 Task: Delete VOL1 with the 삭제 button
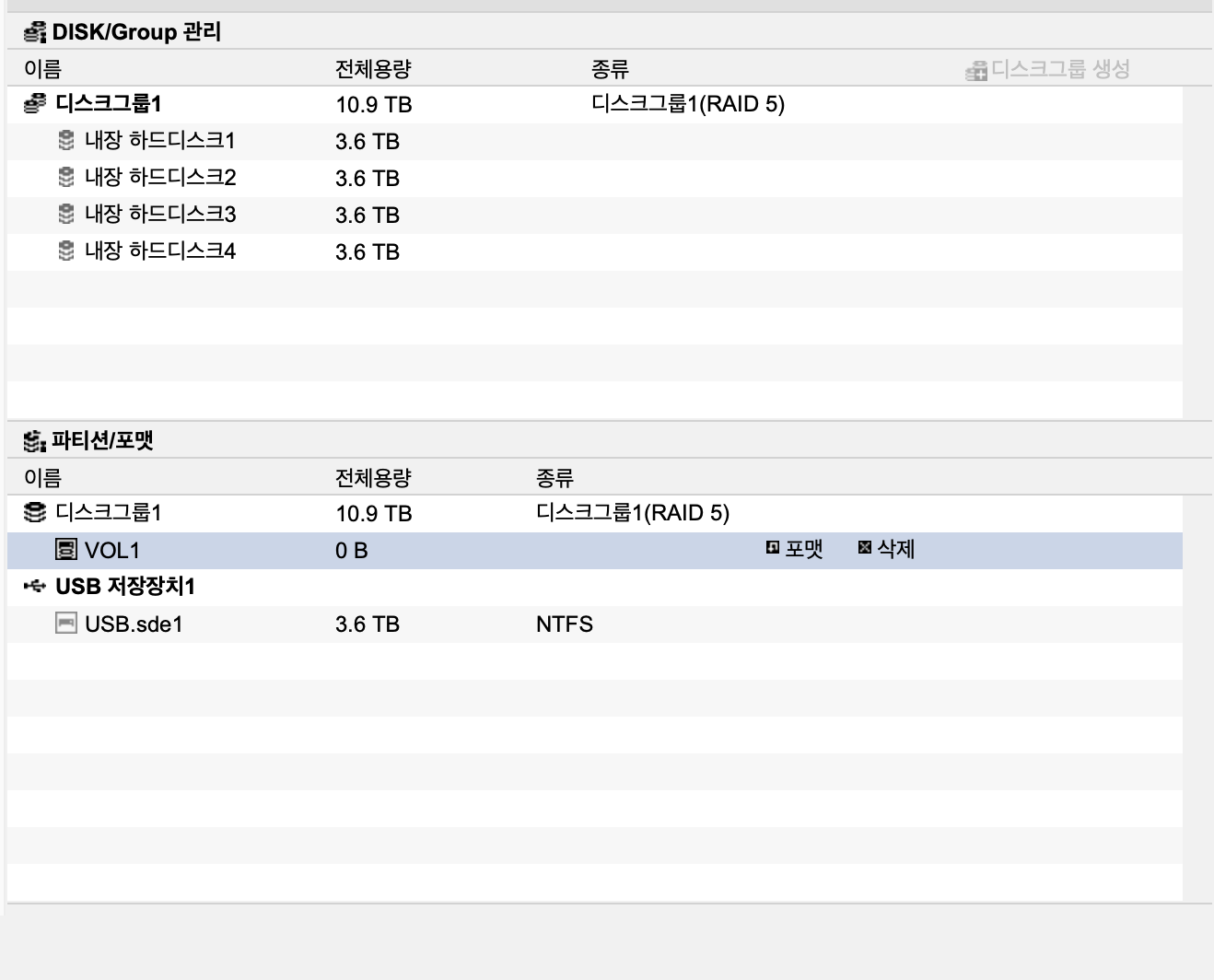(886, 549)
